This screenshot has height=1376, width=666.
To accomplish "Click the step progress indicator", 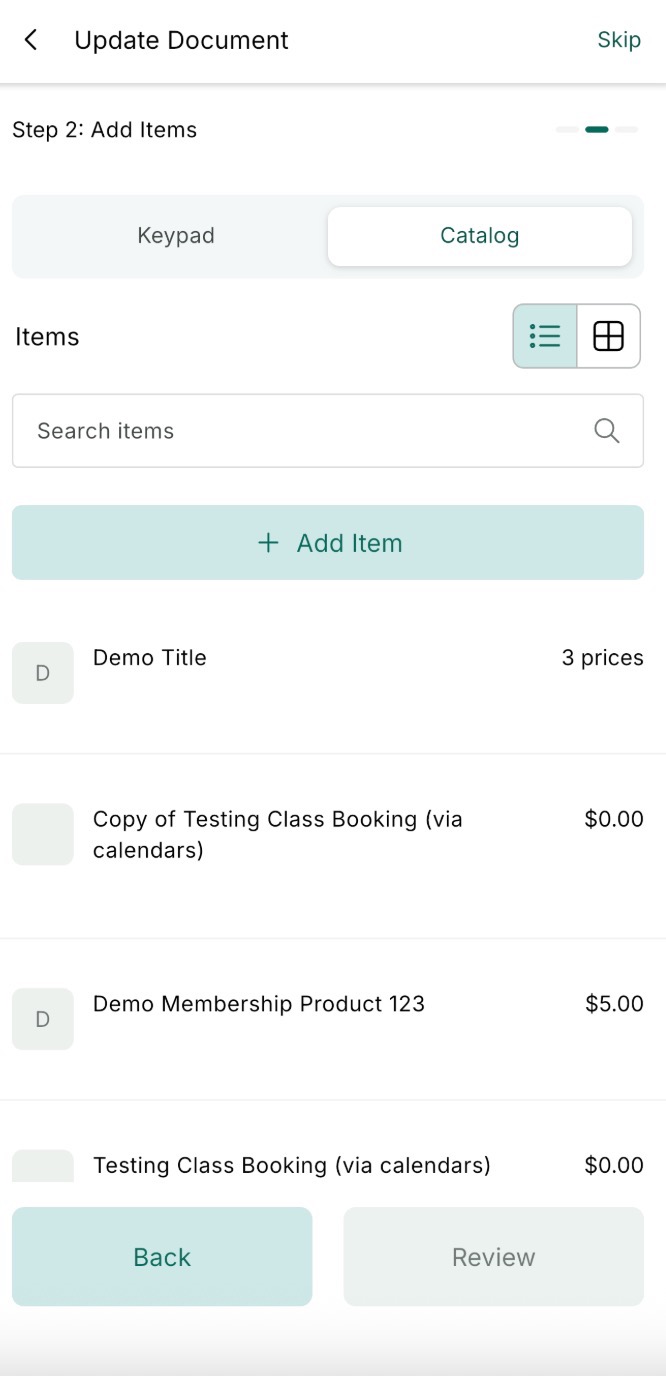I will pos(597,130).
